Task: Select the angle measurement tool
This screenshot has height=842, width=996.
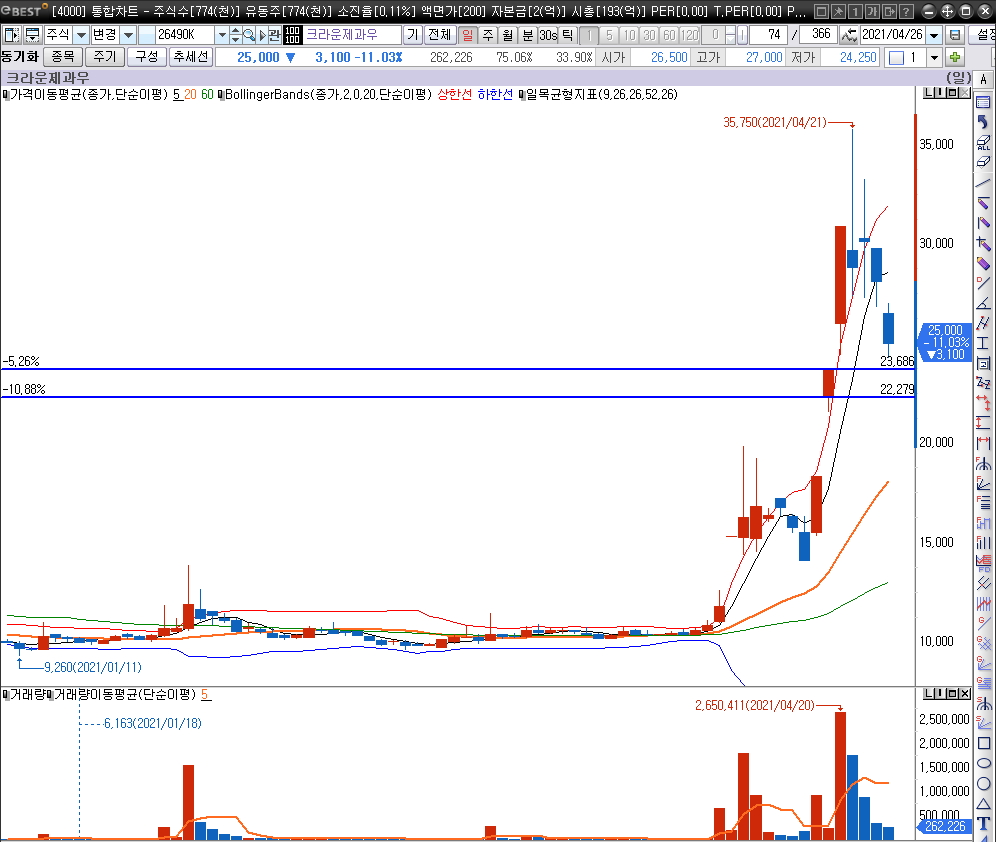Action: coord(983,304)
